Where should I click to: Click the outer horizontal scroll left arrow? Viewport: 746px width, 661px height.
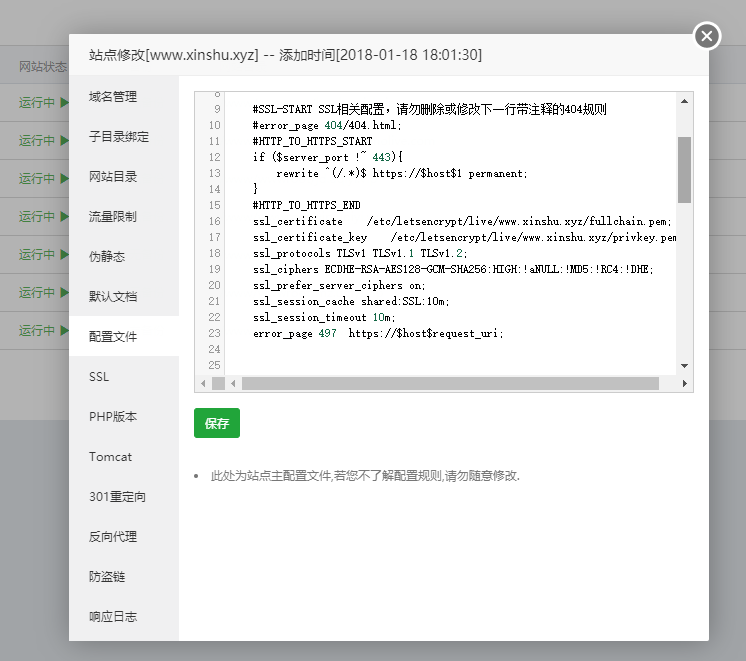[203, 383]
